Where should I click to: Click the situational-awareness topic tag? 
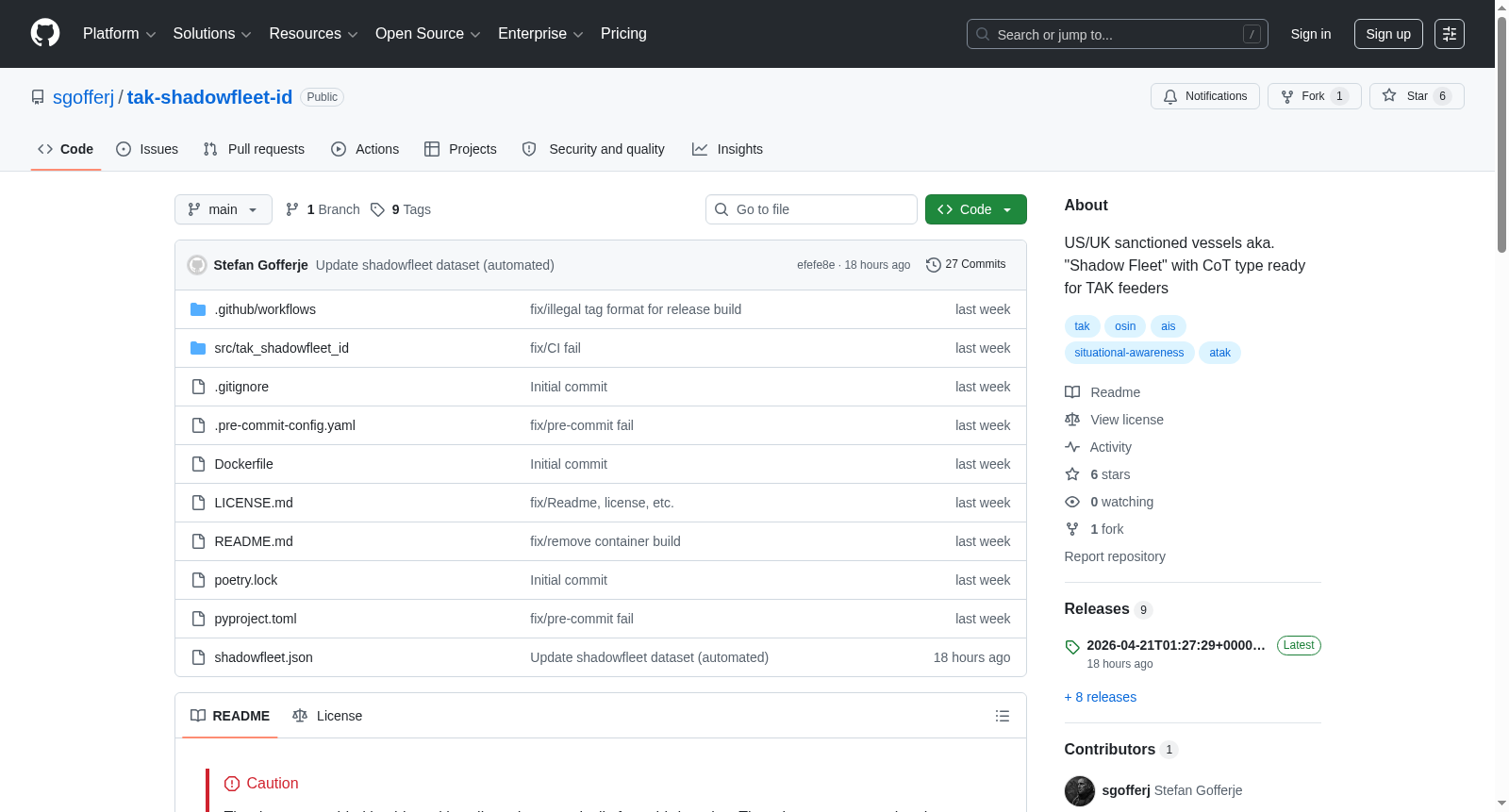(1129, 353)
